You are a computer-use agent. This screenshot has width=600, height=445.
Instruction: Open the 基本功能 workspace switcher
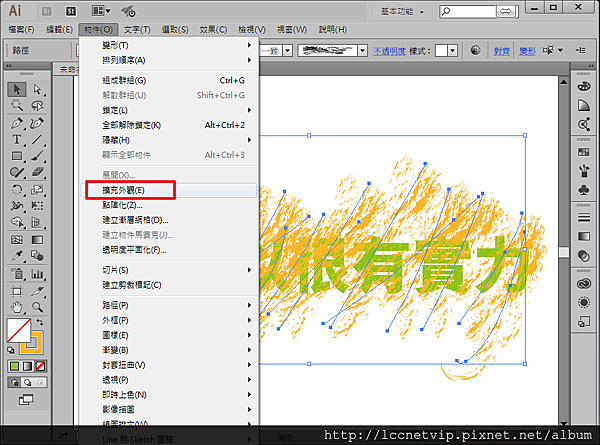click(401, 11)
